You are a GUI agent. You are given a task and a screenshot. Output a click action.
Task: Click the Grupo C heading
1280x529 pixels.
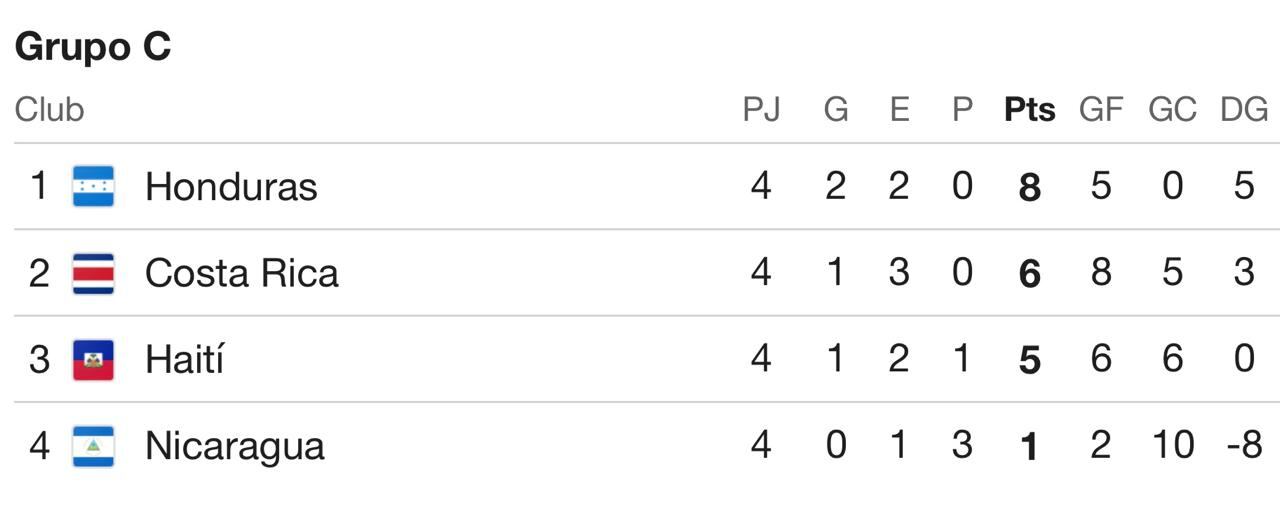coord(93,47)
